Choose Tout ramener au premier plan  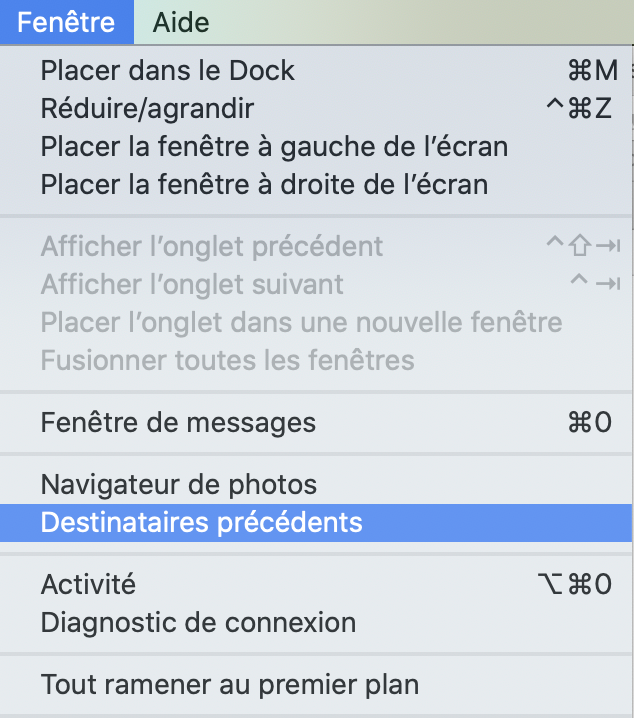[229, 685]
